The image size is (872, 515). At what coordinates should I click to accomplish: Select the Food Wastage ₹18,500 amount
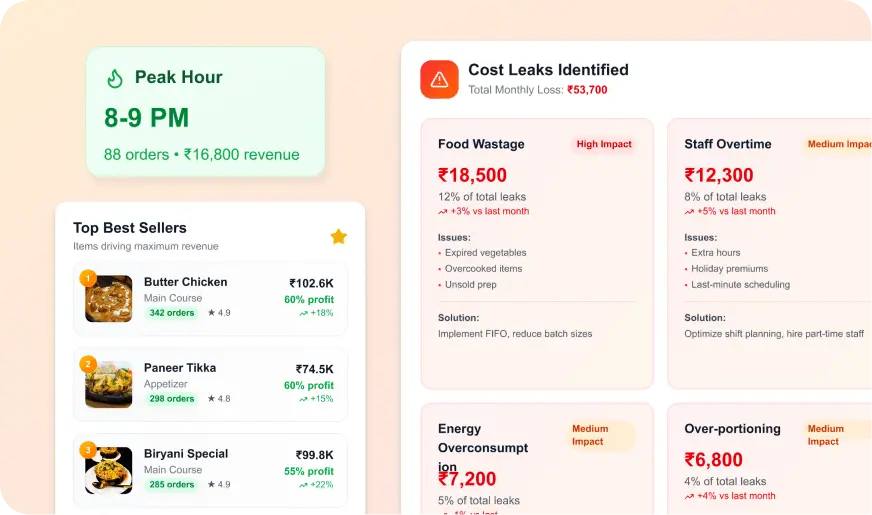tap(472, 175)
